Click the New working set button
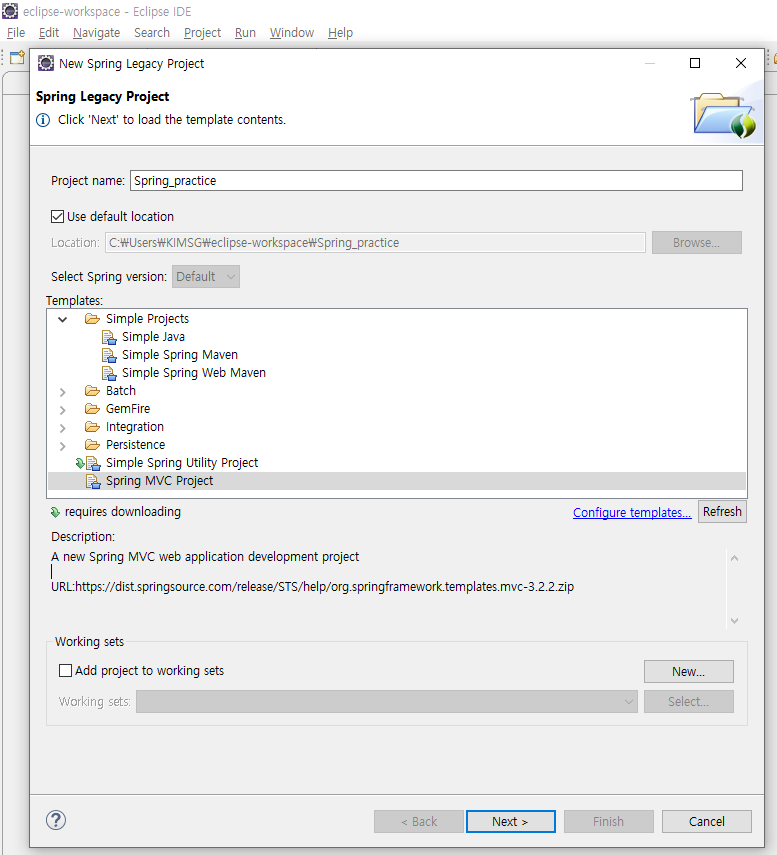The image size is (777, 855). point(689,672)
